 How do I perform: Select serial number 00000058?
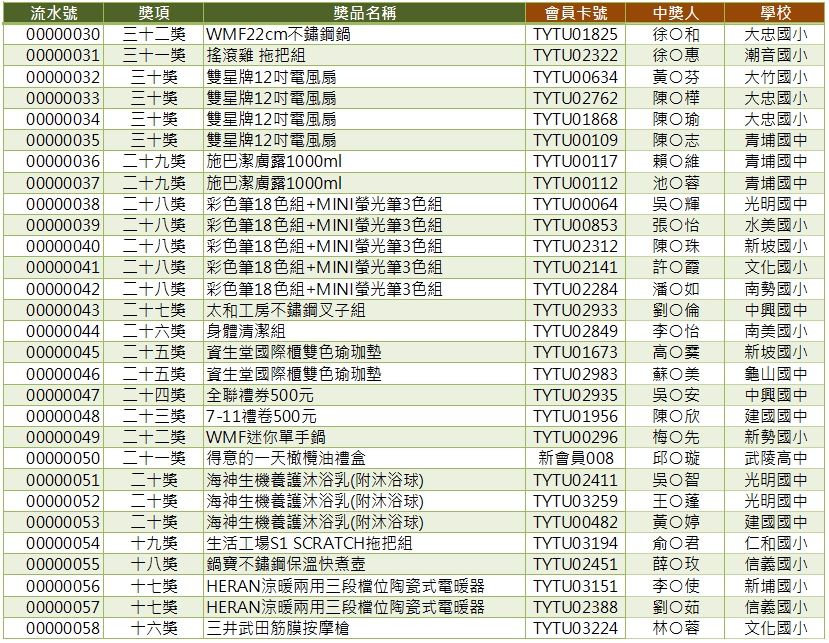point(63,629)
